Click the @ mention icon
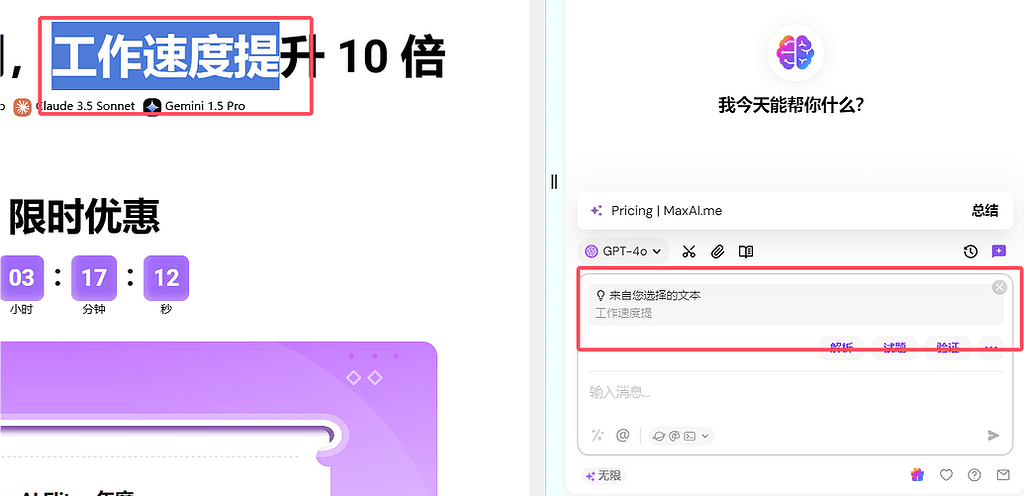 [x=622, y=435]
